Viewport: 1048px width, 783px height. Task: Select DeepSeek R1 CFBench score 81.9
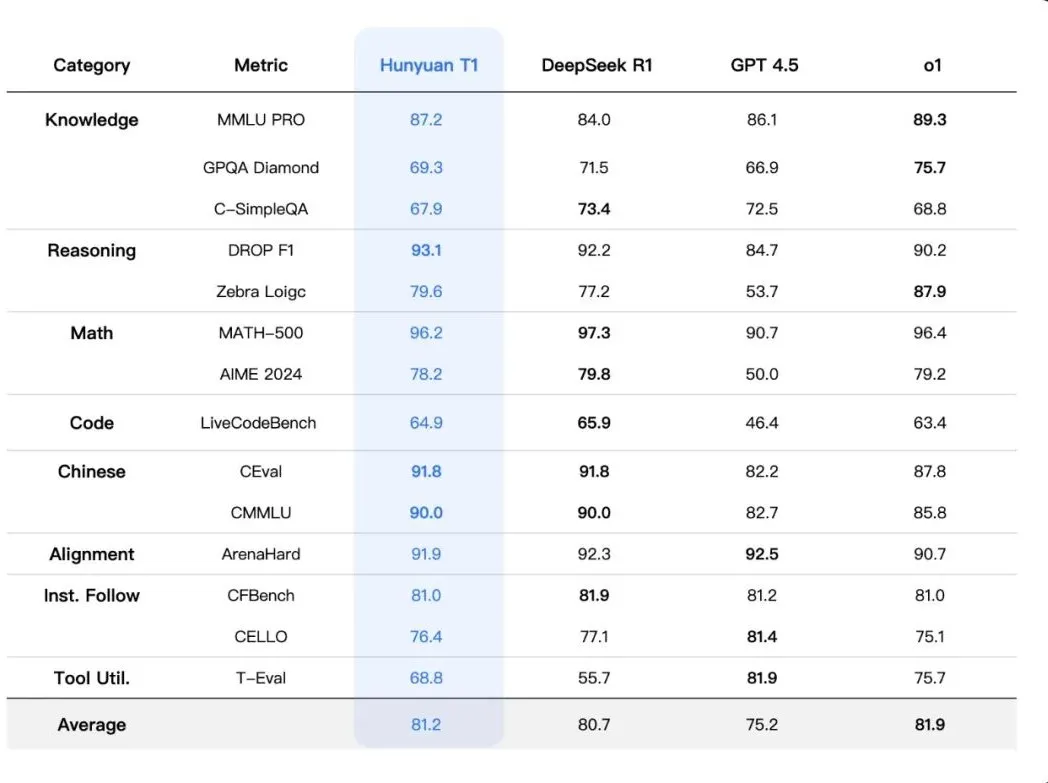coord(594,596)
